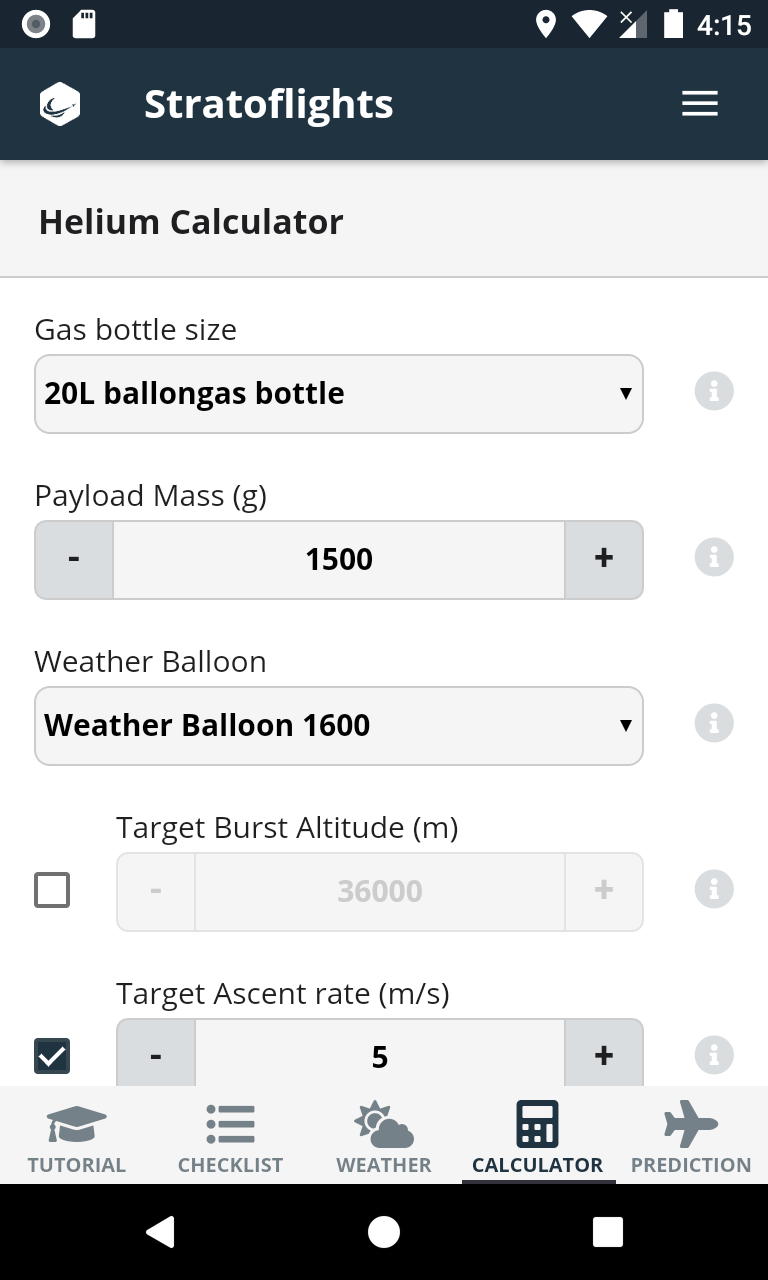The width and height of the screenshot is (768, 1280).
Task: Open the Prediction tab
Action: click(x=691, y=1137)
